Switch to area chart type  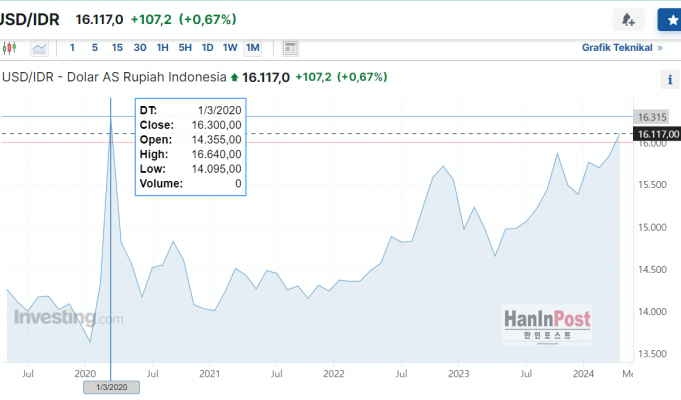39,47
